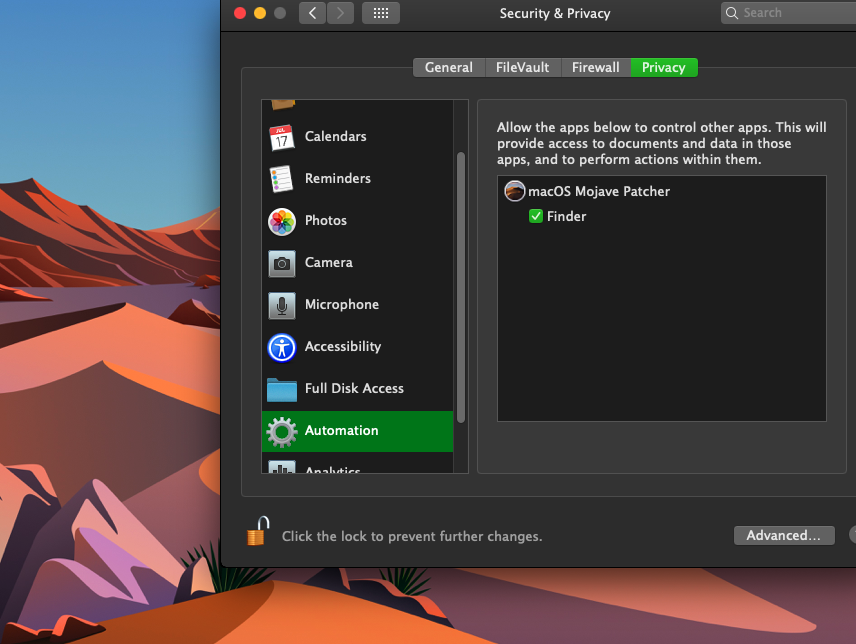Image resolution: width=856 pixels, height=644 pixels.
Task: Select the Reminders label
Action: [x=337, y=178]
